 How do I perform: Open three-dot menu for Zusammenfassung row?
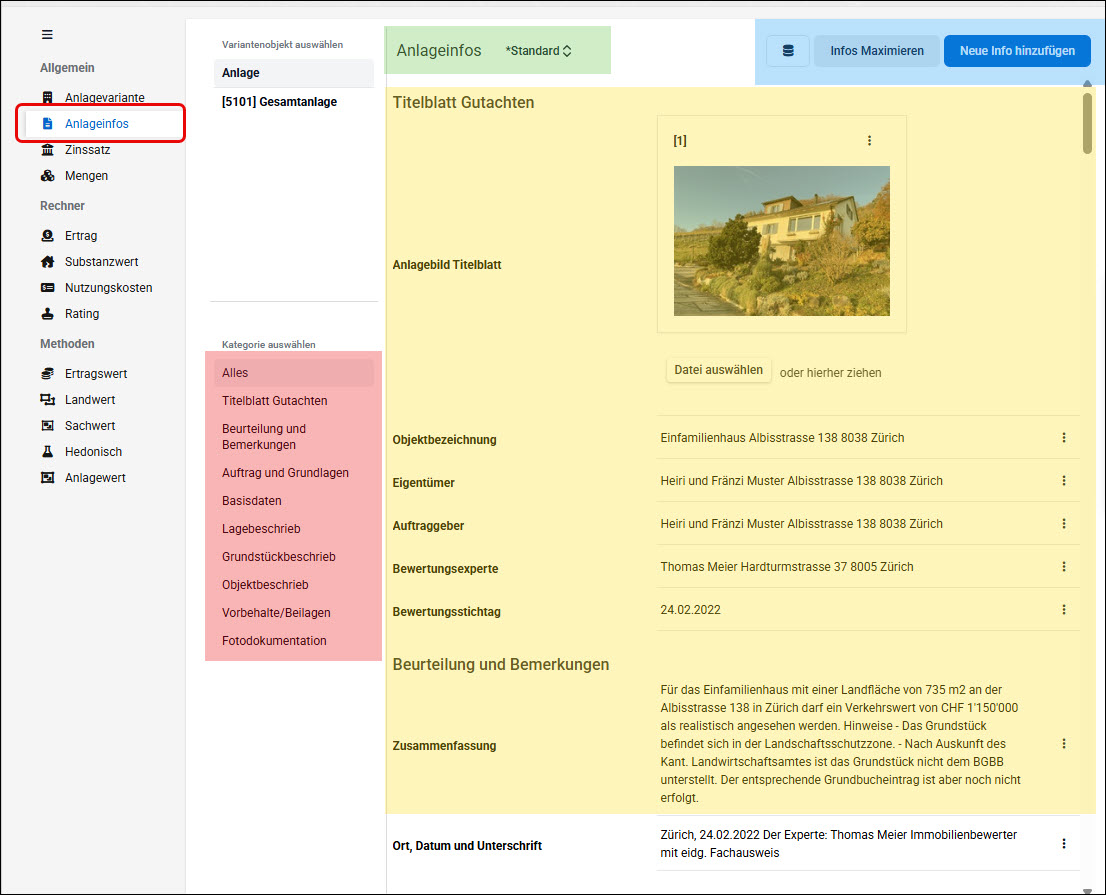[x=1064, y=744]
